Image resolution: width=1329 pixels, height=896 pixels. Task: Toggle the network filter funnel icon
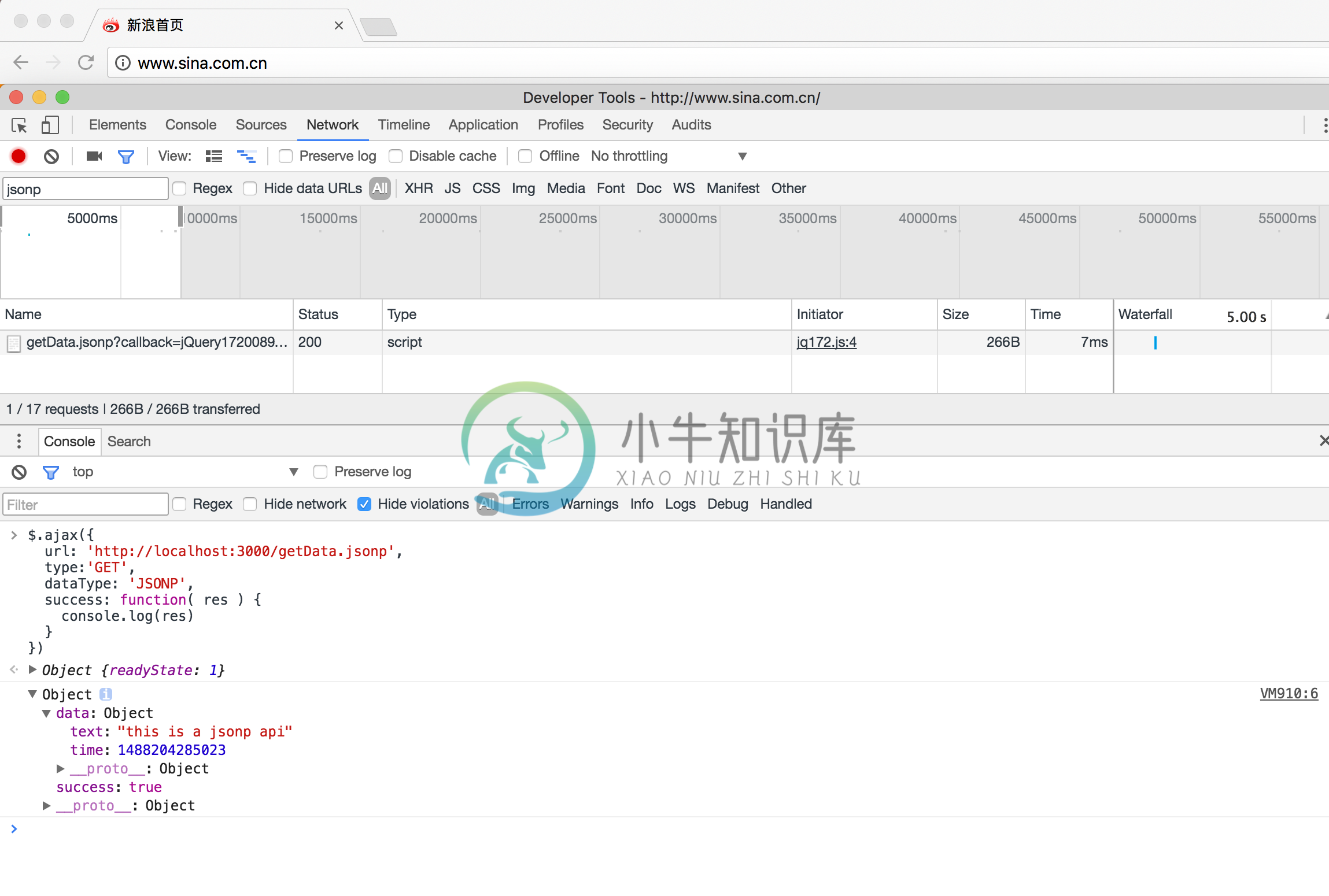coord(125,157)
